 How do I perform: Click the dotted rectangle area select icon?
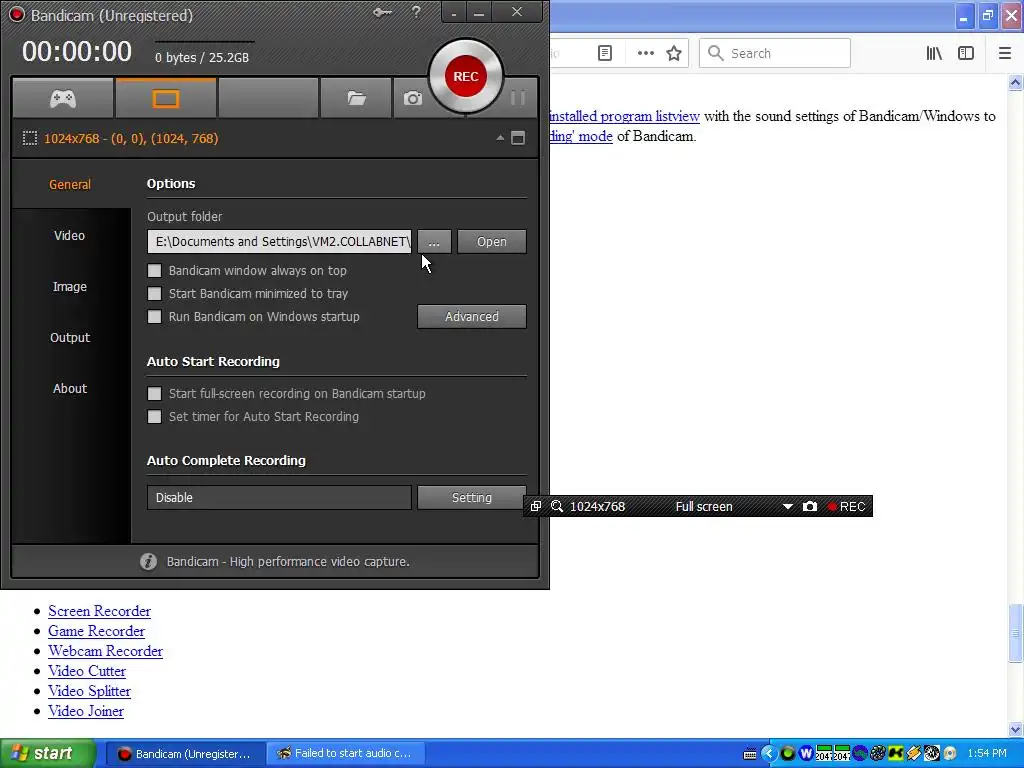pyautogui.click(x=29, y=138)
